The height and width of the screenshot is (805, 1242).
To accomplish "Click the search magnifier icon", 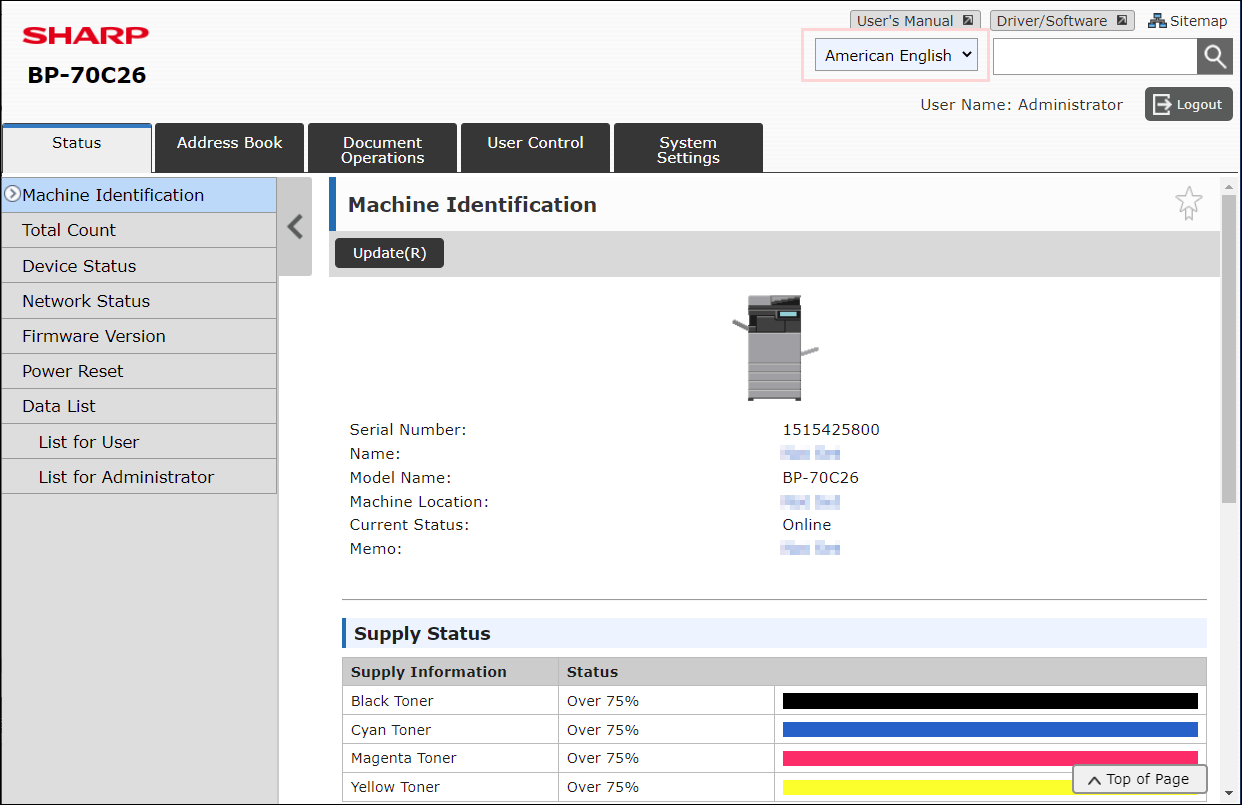I will 1214,56.
